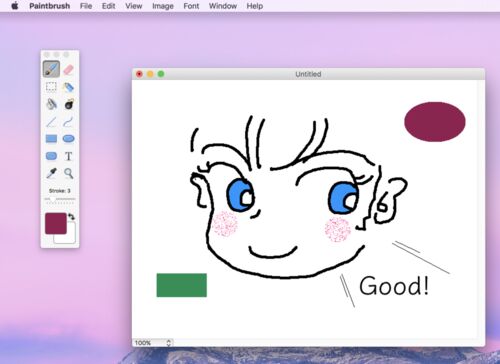Select the Paintbrush tool
The width and height of the screenshot is (500, 364).
pos(51,69)
